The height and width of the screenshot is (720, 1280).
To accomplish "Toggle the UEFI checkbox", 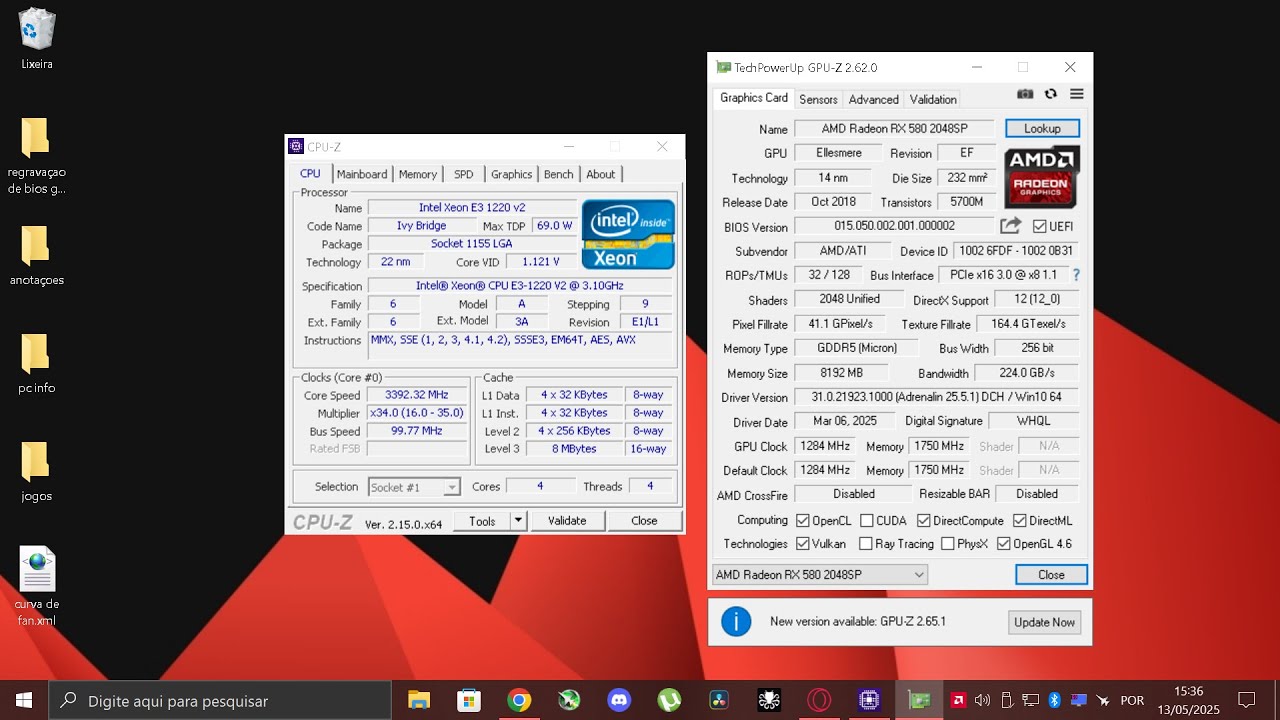I will (1039, 227).
